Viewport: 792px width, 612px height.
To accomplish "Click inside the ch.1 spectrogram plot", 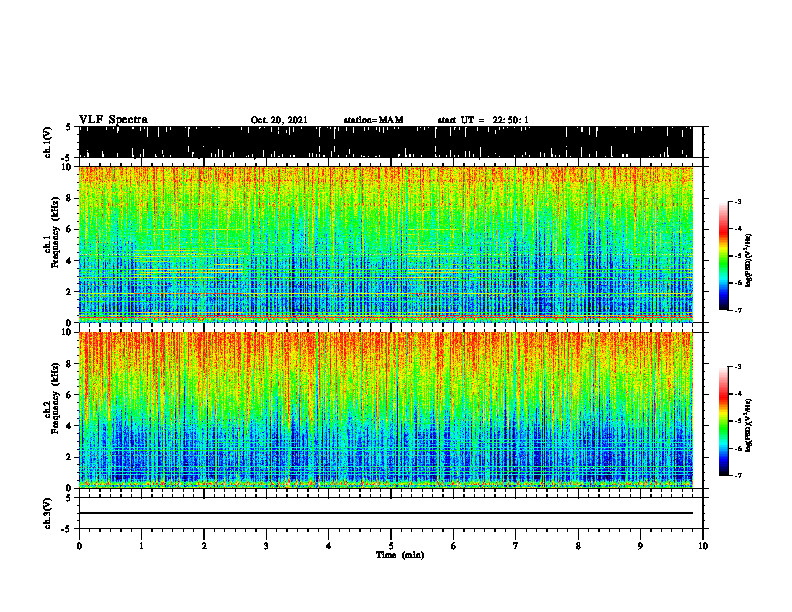I will pos(386,244).
